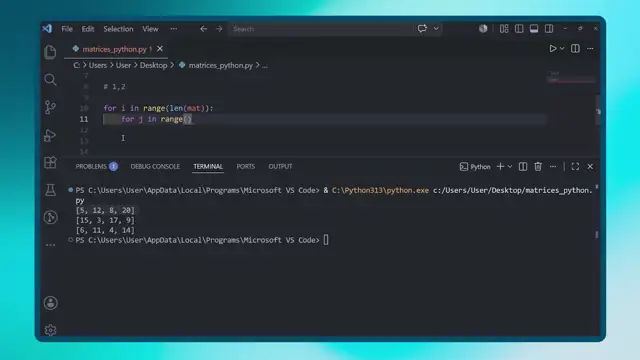Open the Selection menu
Screen dimensions: 640x360
[118, 29]
